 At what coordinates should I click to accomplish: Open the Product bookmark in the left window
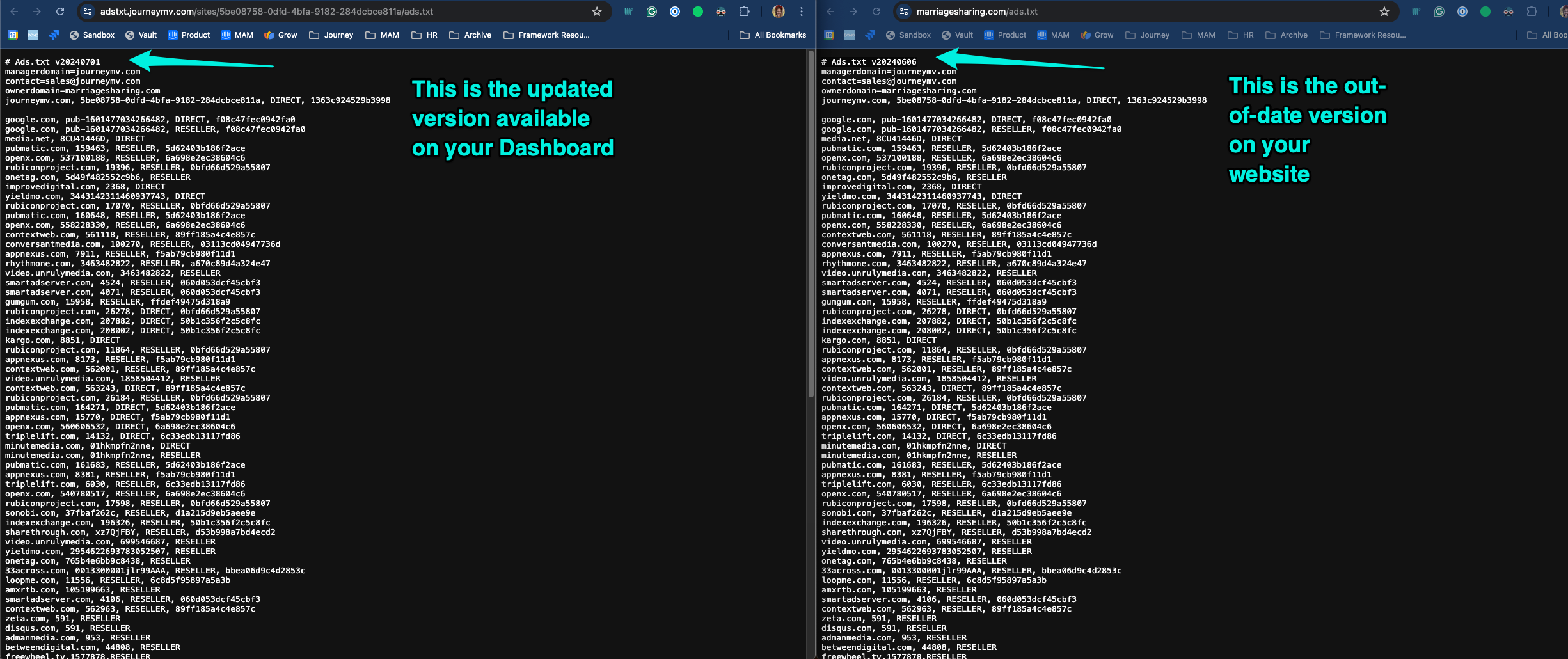pos(189,35)
